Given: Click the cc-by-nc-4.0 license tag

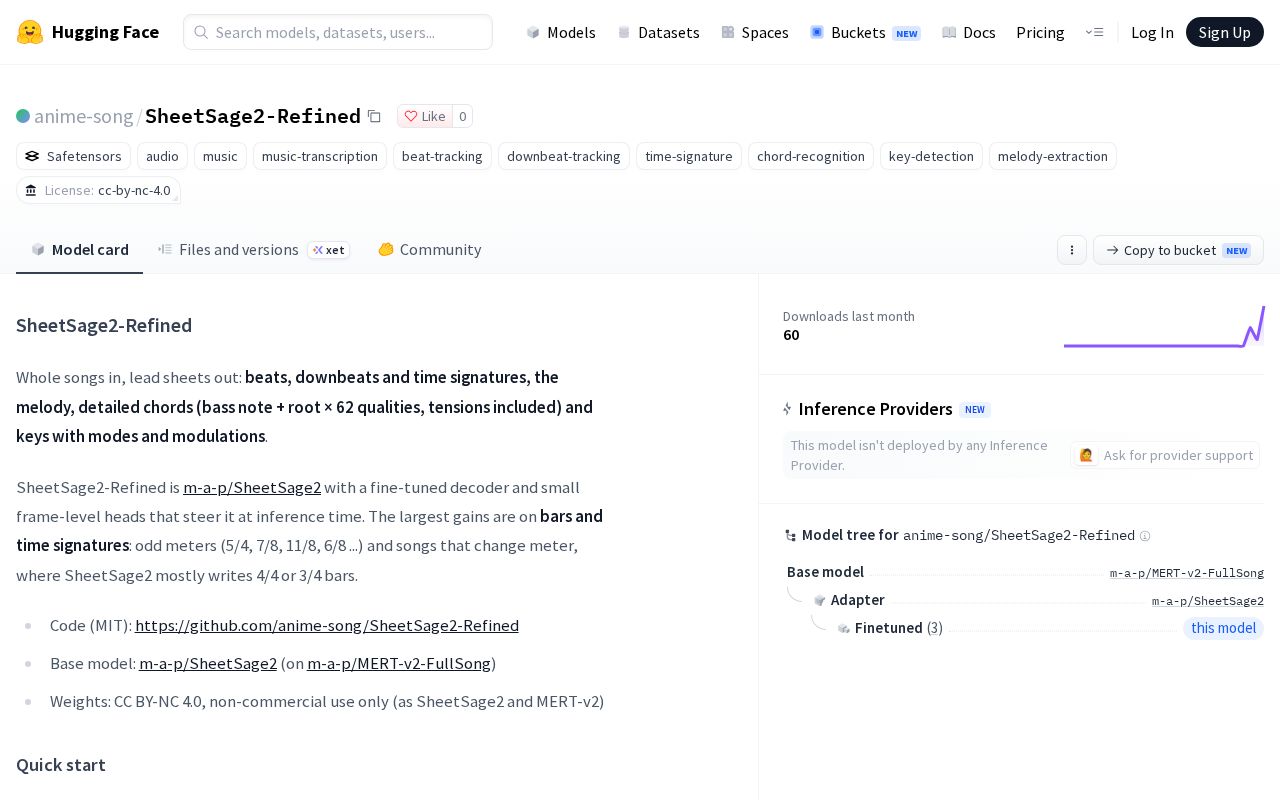Looking at the screenshot, I should pyautogui.click(x=98, y=190).
